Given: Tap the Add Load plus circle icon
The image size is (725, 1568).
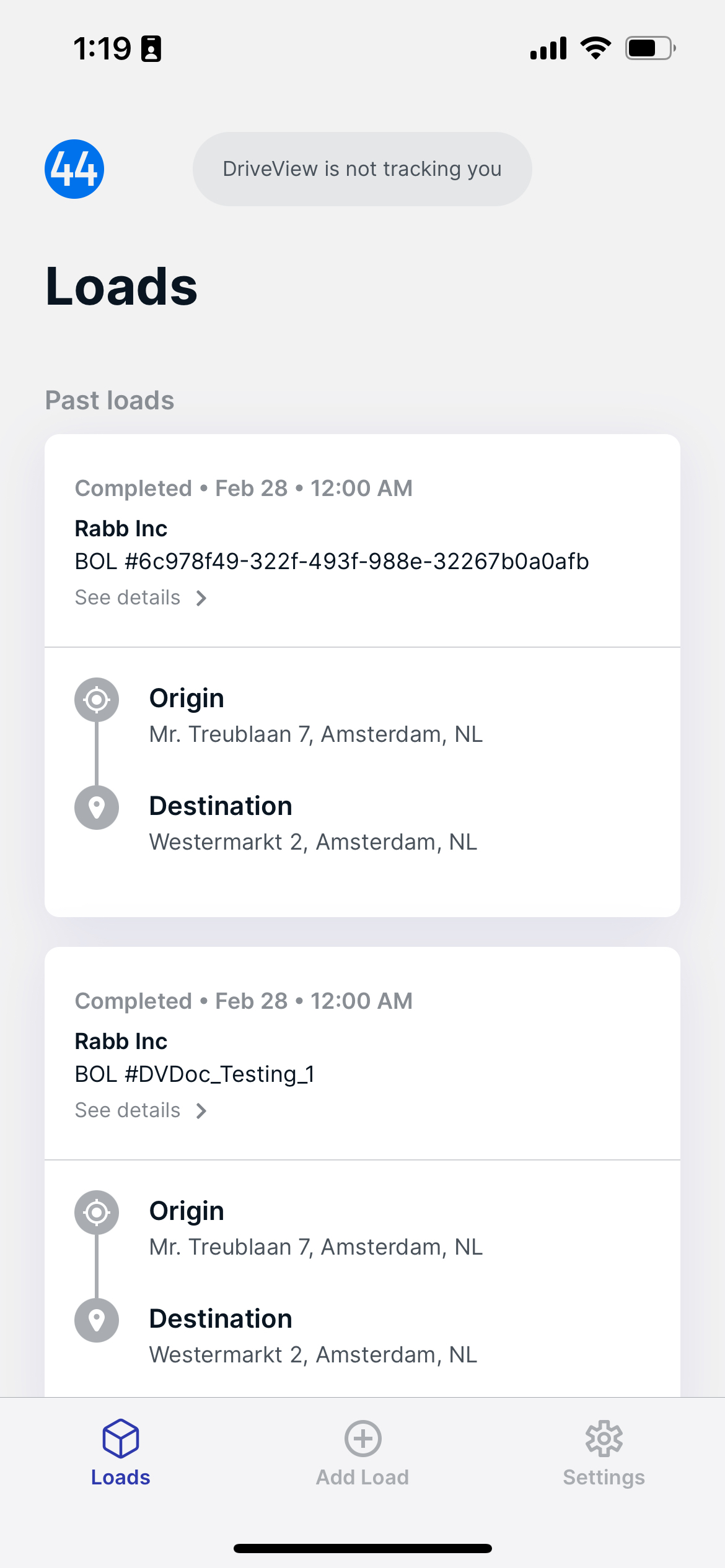Looking at the screenshot, I should [x=362, y=1438].
